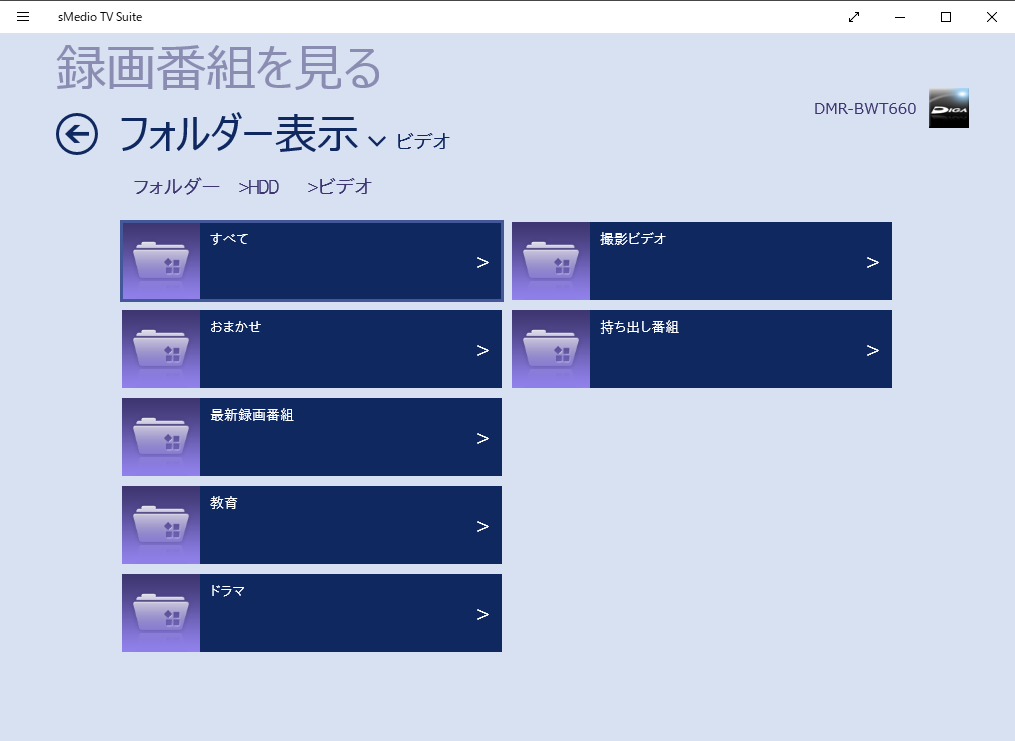Click the 持ち出し番組 folder icon

(x=551, y=349)
